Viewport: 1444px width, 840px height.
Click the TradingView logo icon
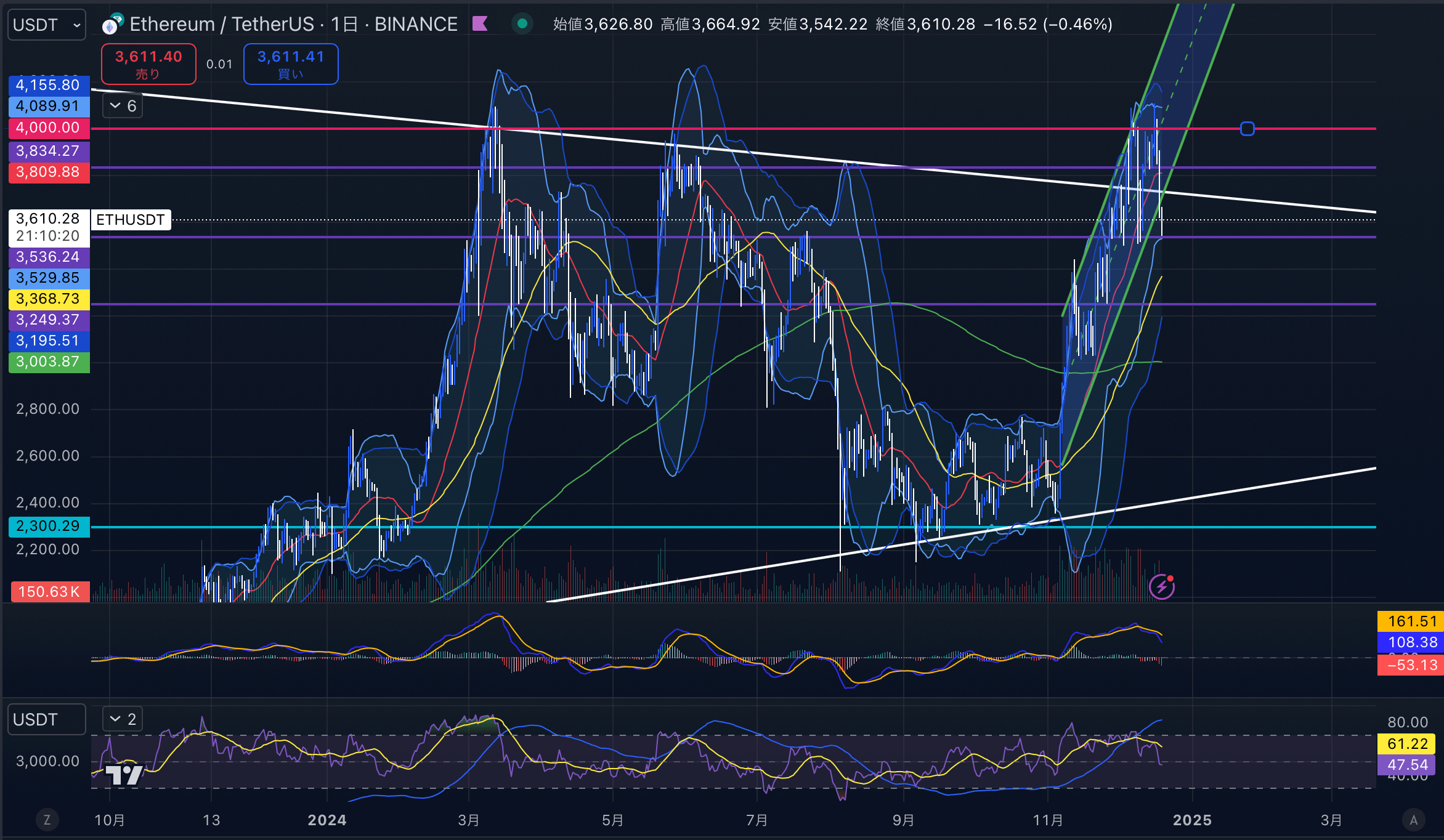pyautogui.click(x=125, y=774)
